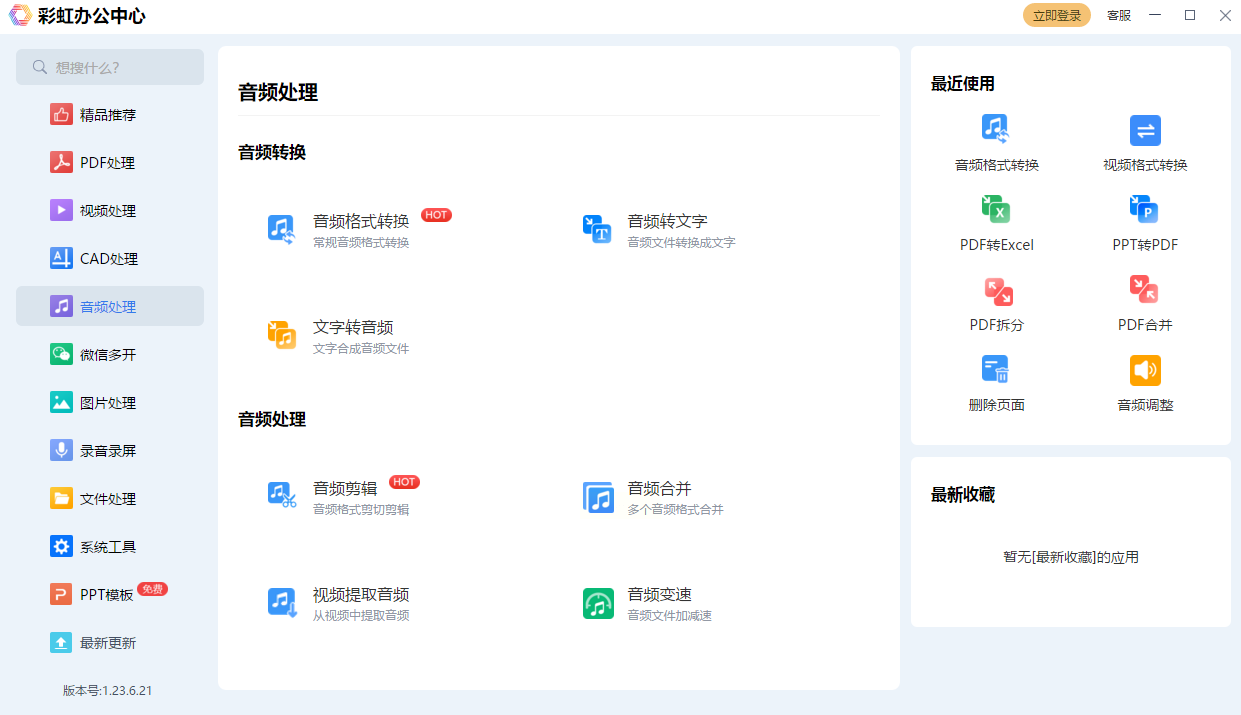Open the 音频转文字 tool
1241x715 pixels.
(667, 230)
